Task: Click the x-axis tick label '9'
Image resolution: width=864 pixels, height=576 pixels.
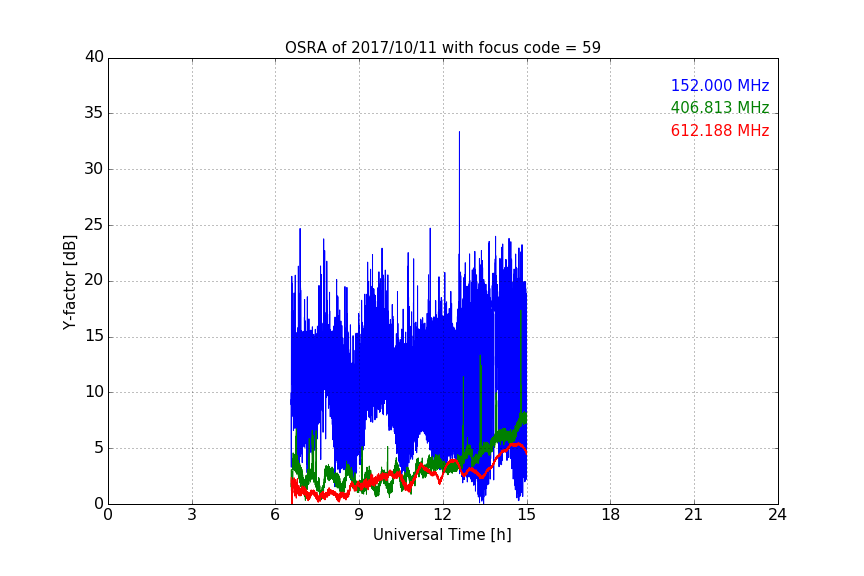Action: tap(359, 515)
